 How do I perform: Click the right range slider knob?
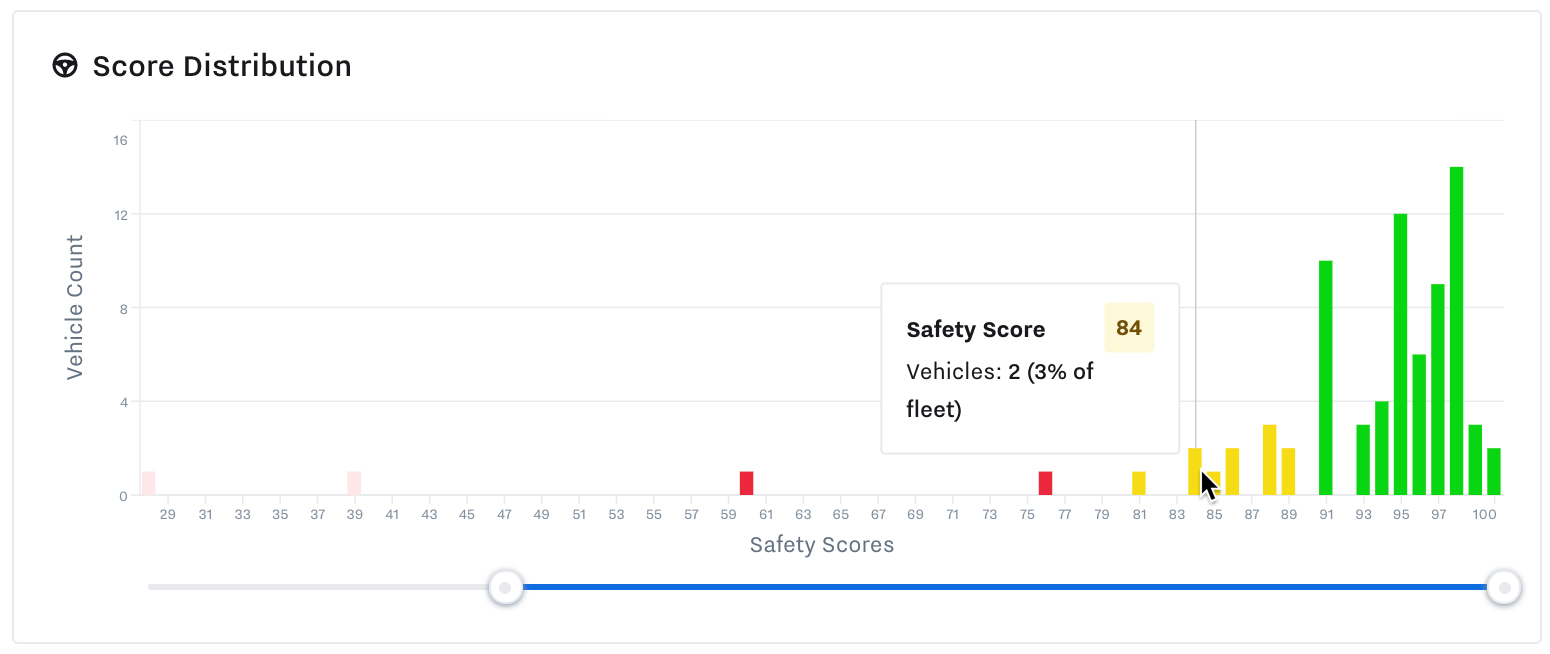1504,588
